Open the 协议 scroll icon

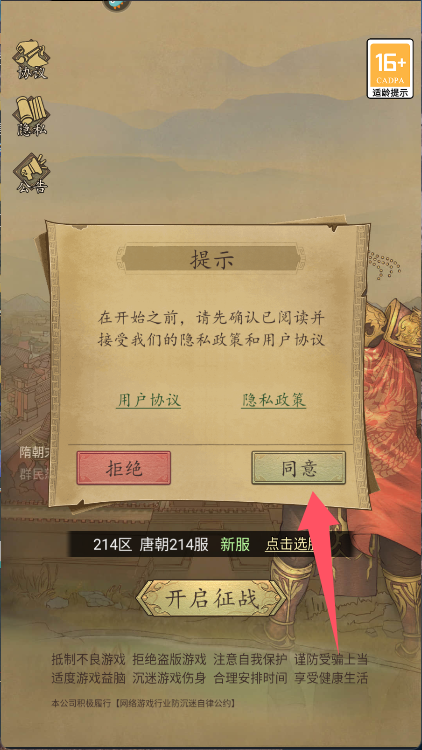(32, 59)
